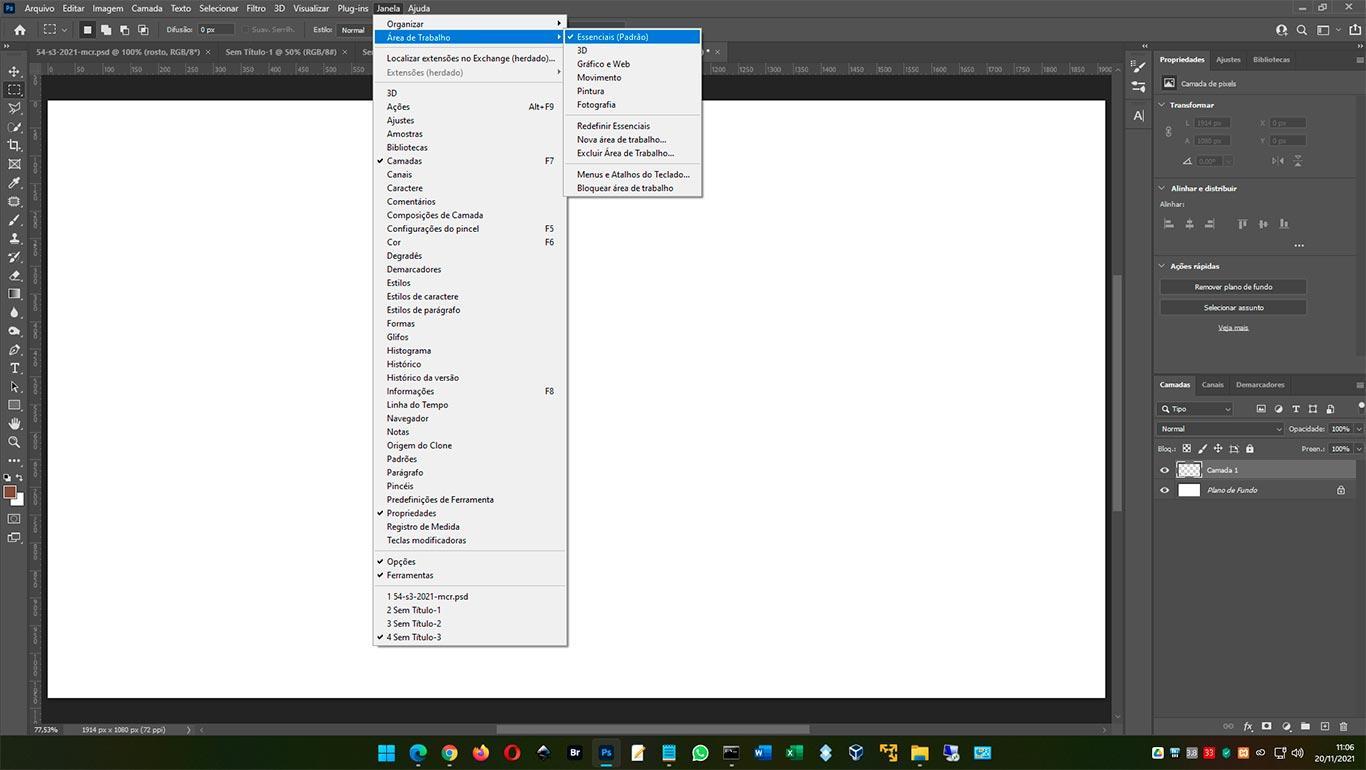Viewport: 1366px width, 770px height.
Task: Select the Gradient tool
Action: click(14, 294)
